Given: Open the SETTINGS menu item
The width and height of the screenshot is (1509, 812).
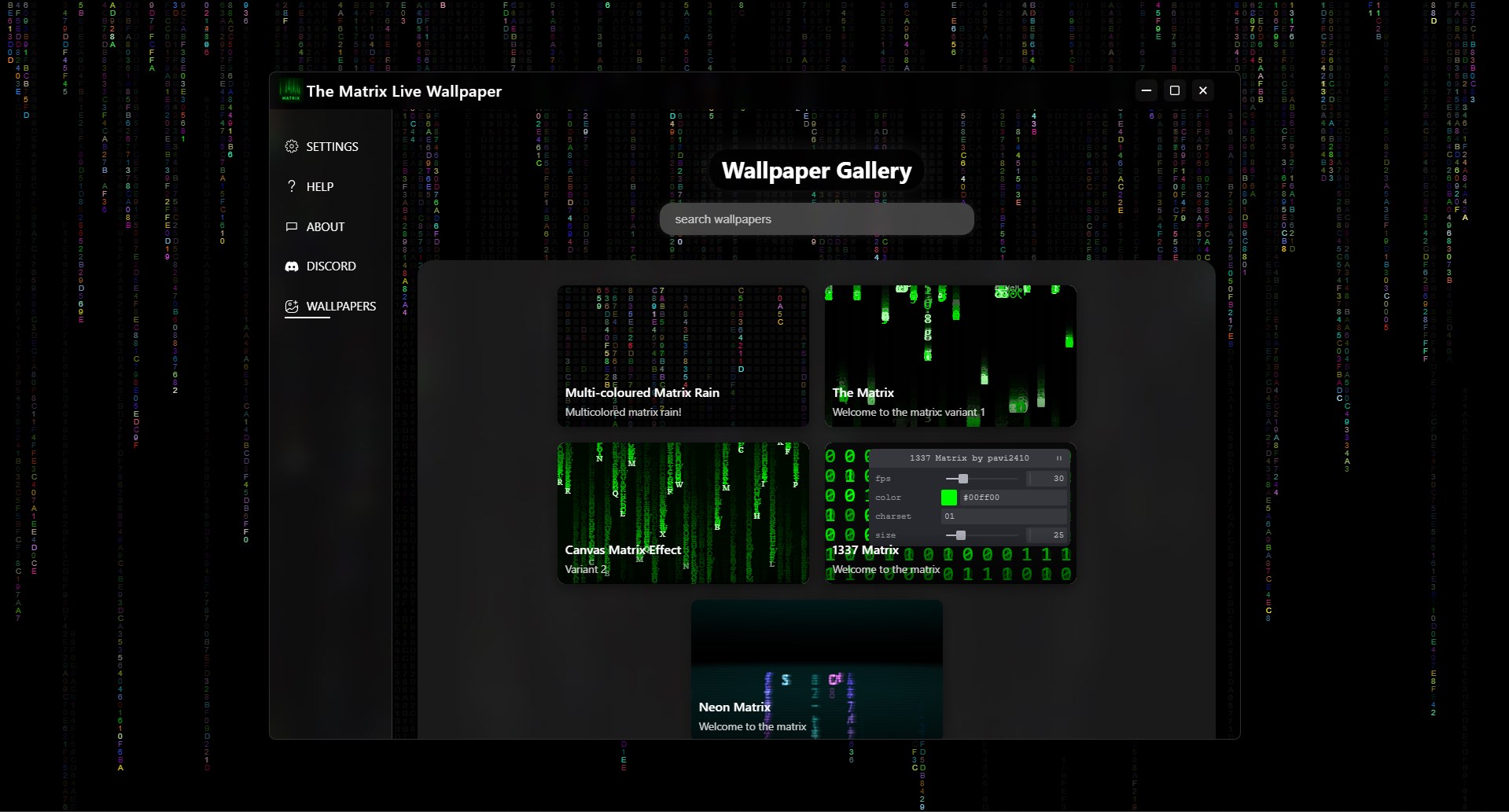Looking at the screenshot, I should (x=322, y=146).
